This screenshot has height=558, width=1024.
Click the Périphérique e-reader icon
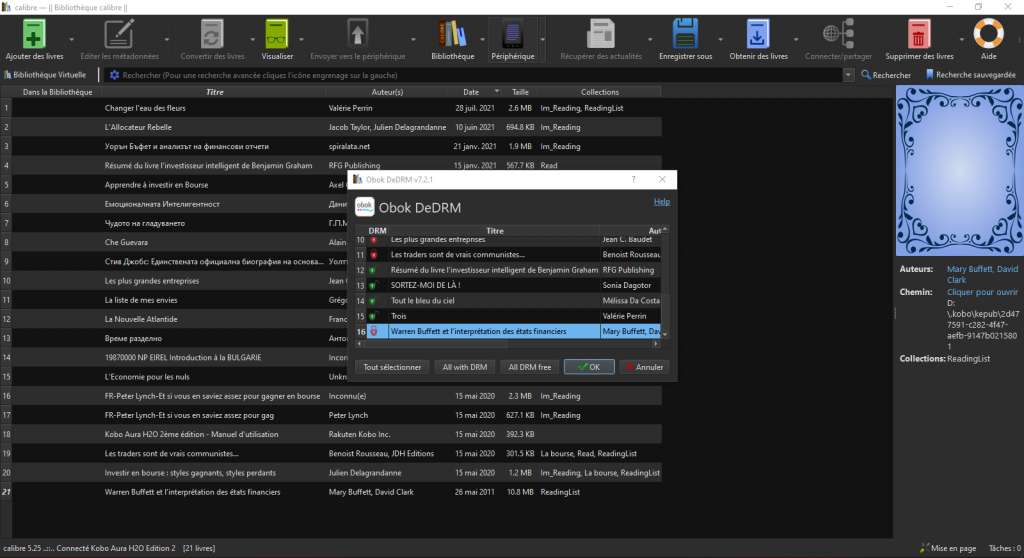(x=513, y=34)
